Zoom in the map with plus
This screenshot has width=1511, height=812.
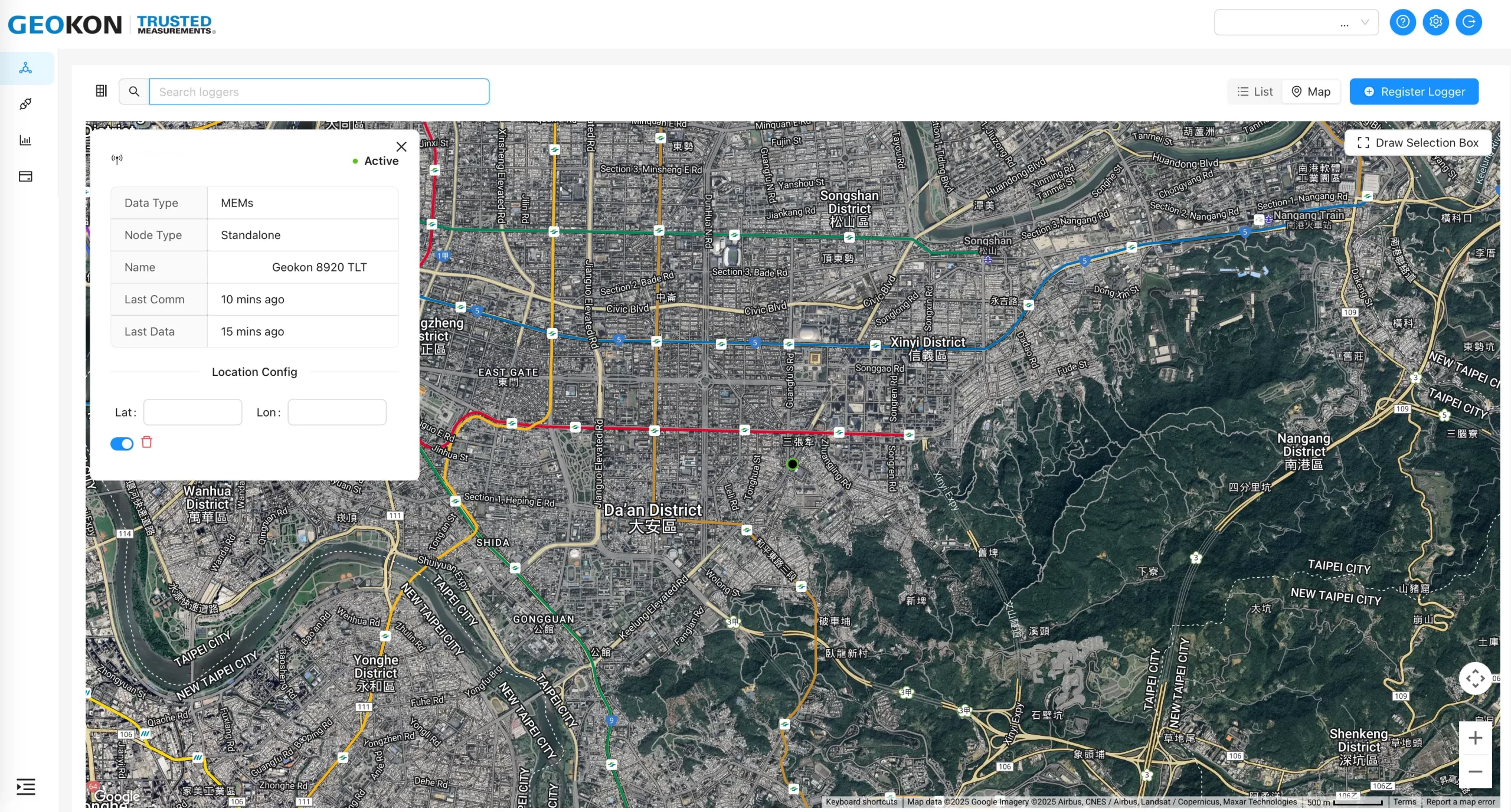(x=1475, y=738)
